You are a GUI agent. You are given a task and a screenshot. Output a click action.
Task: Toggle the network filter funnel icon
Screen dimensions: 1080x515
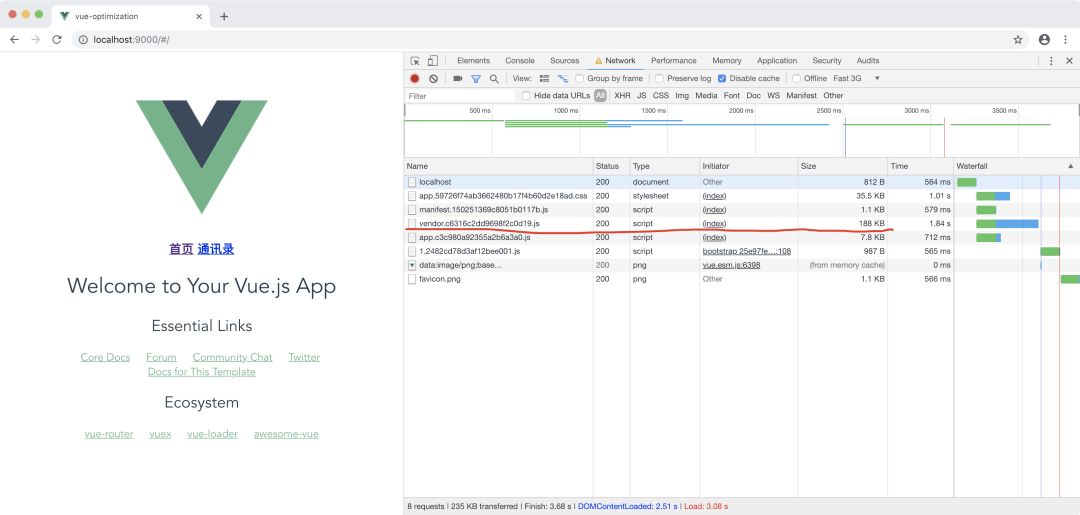(476, 78)
